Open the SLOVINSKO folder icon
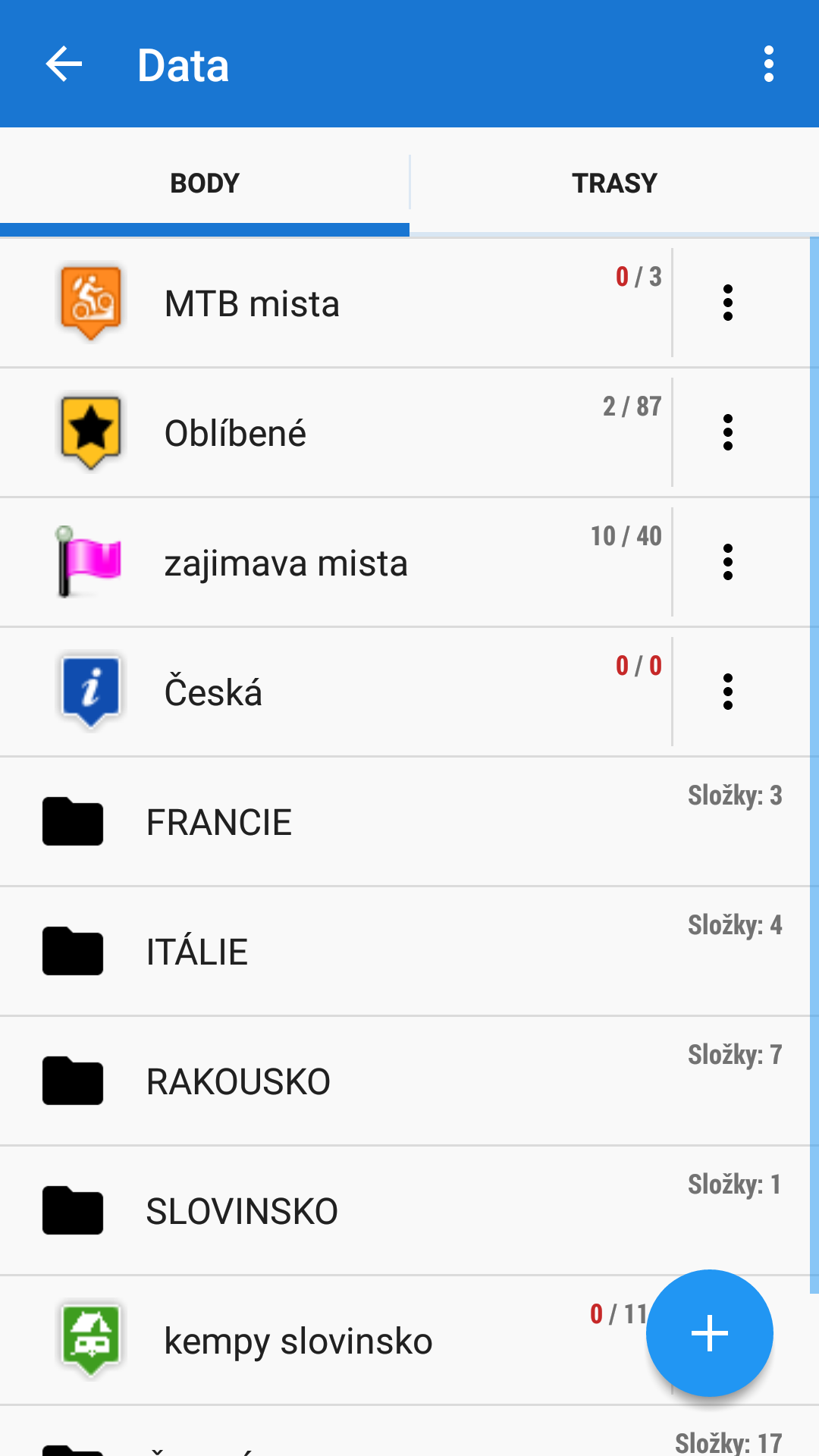Image resolution: width=819 pixels, height=1456 pixels. click(73, 1211)
